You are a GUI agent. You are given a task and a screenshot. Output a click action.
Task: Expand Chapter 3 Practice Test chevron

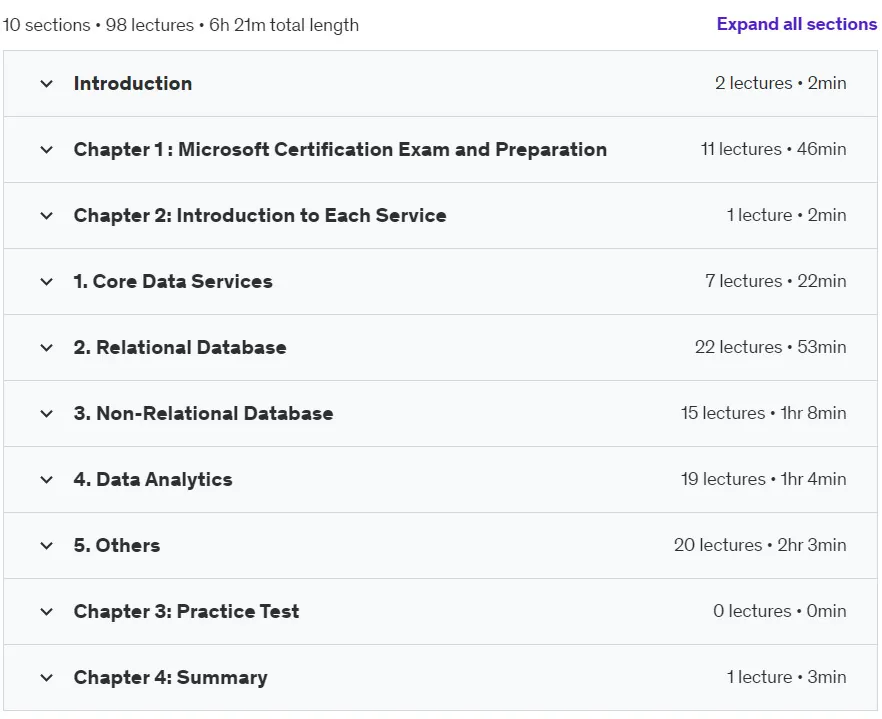tap(47, 612)
